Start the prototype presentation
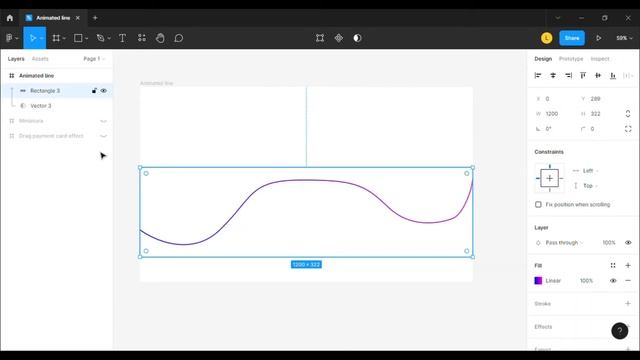640x360 pixels. pyautogui.click(x=598, y=38)
